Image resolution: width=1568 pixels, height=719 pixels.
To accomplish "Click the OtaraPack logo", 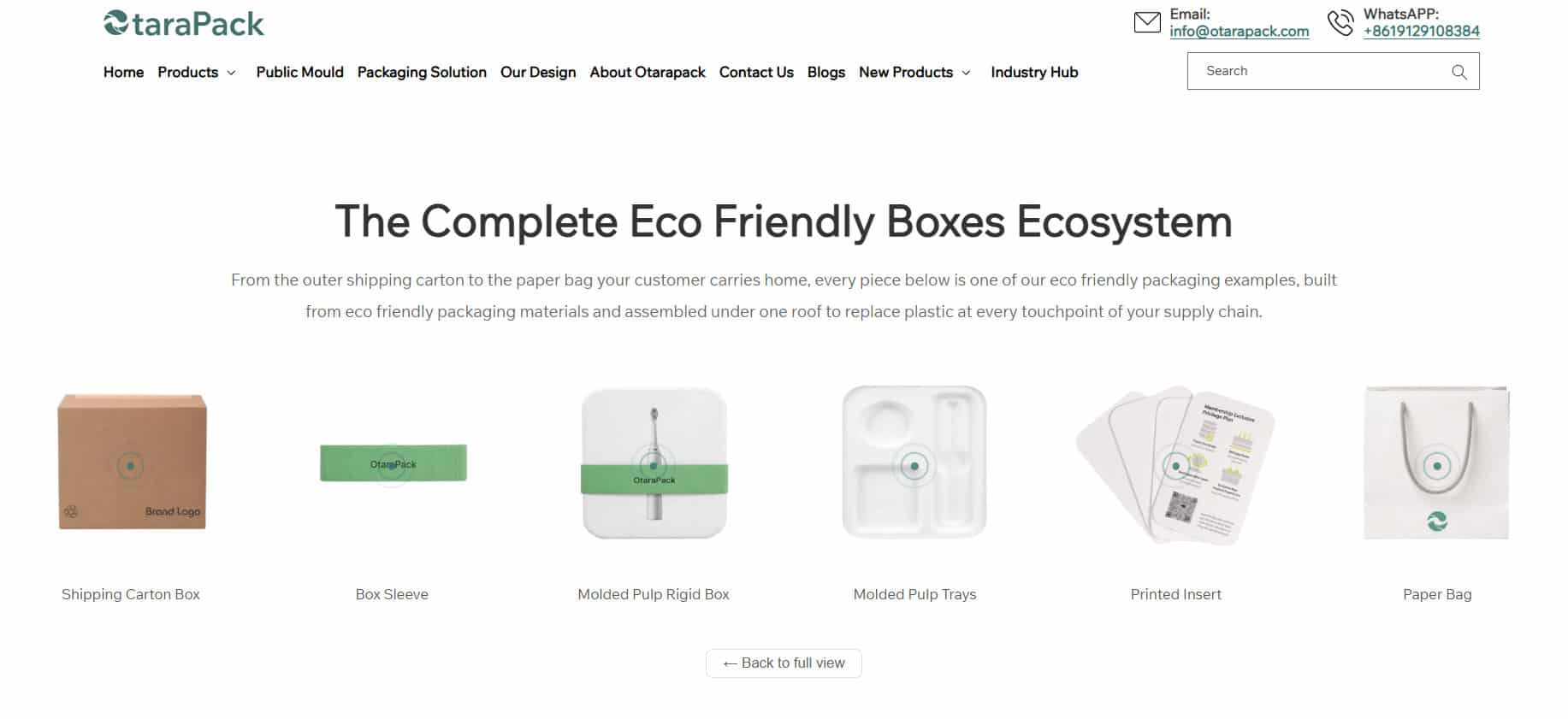I will (x=184, y=23).
